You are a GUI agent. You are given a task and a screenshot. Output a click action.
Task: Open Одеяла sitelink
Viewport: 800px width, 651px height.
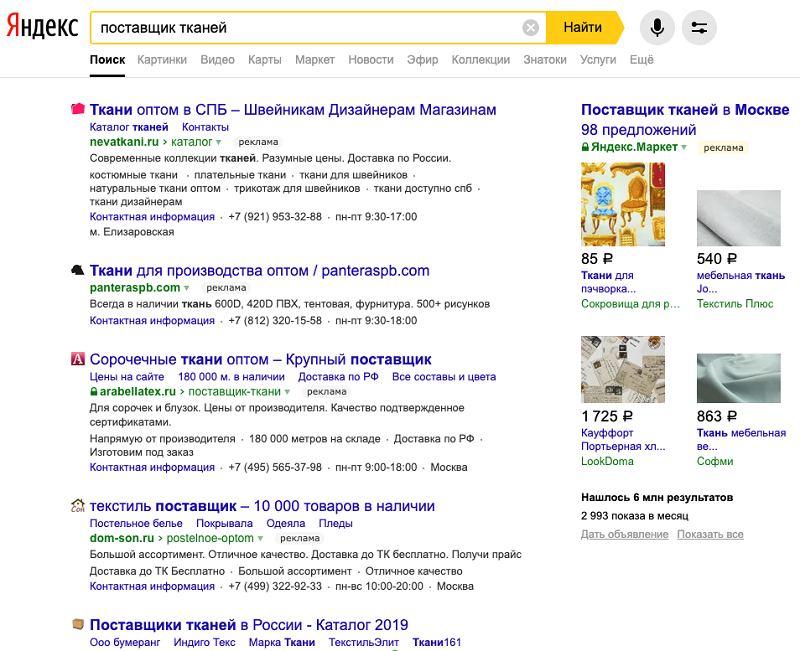point(286,523)
